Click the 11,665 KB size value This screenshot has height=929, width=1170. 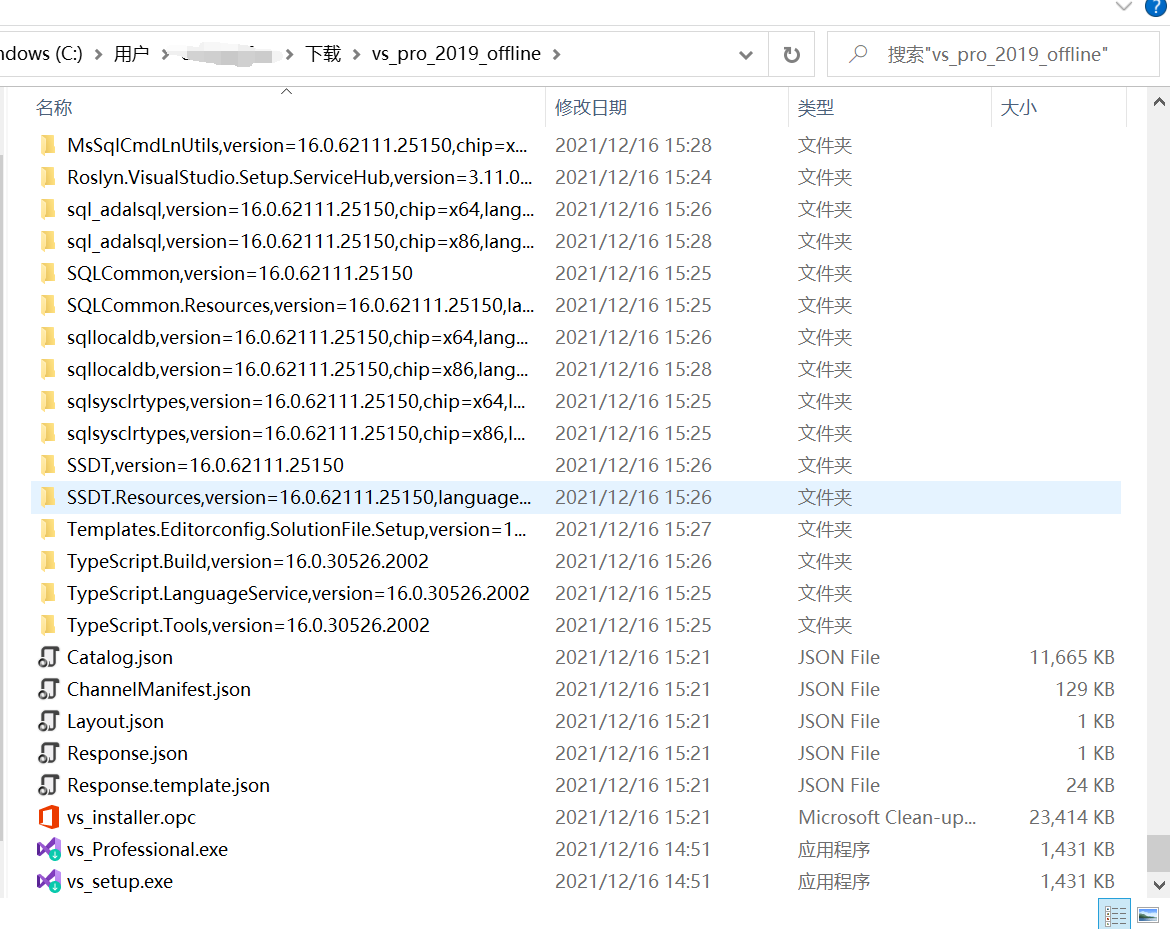click(x=1072, y=657)
